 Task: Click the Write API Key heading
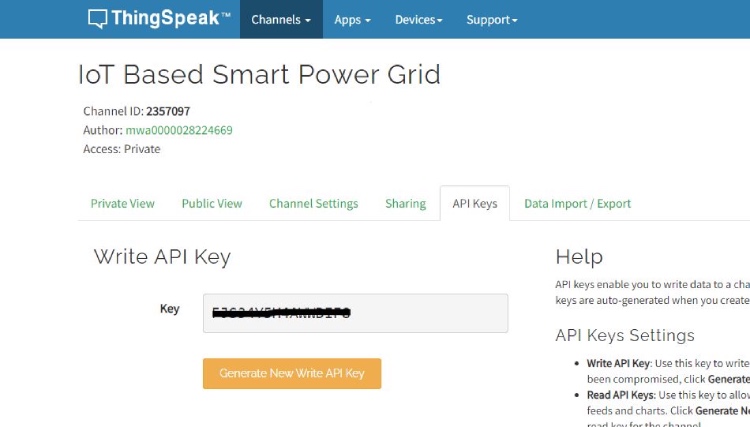[x=162, y=257]
